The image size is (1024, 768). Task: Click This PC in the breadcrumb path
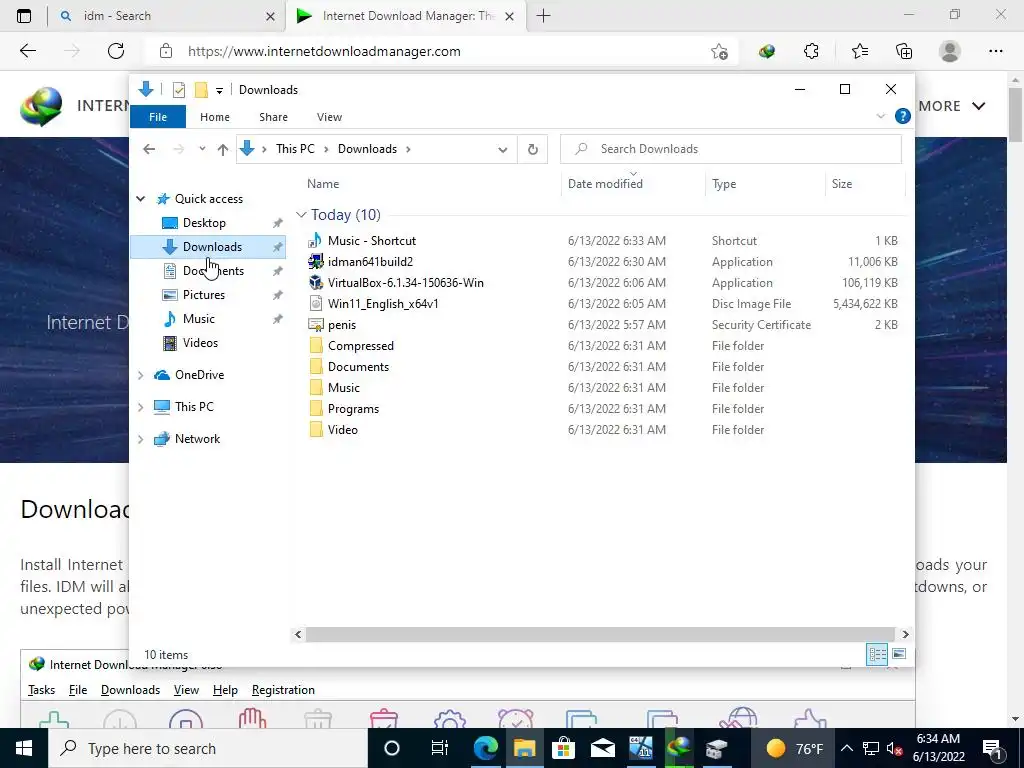coord(295,149)
